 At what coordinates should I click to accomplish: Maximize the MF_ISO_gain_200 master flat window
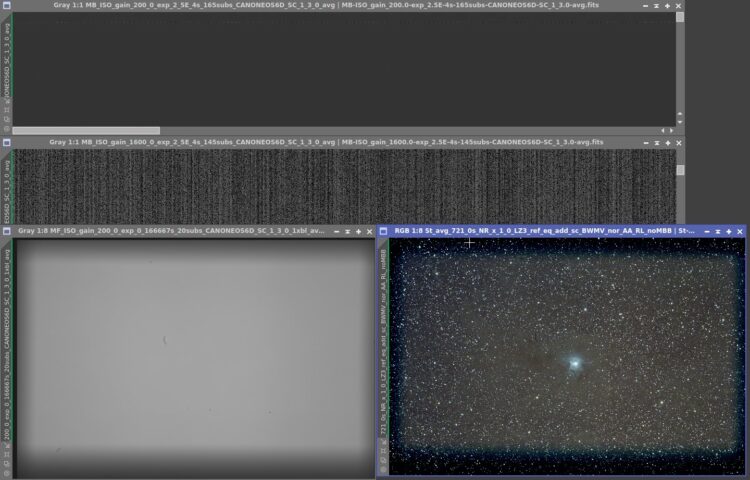358,231
